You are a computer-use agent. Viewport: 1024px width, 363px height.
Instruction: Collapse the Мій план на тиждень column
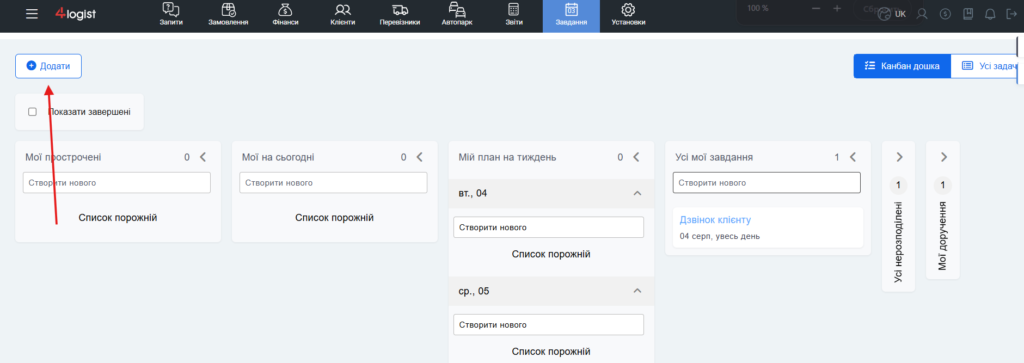(x=636, y=157)
